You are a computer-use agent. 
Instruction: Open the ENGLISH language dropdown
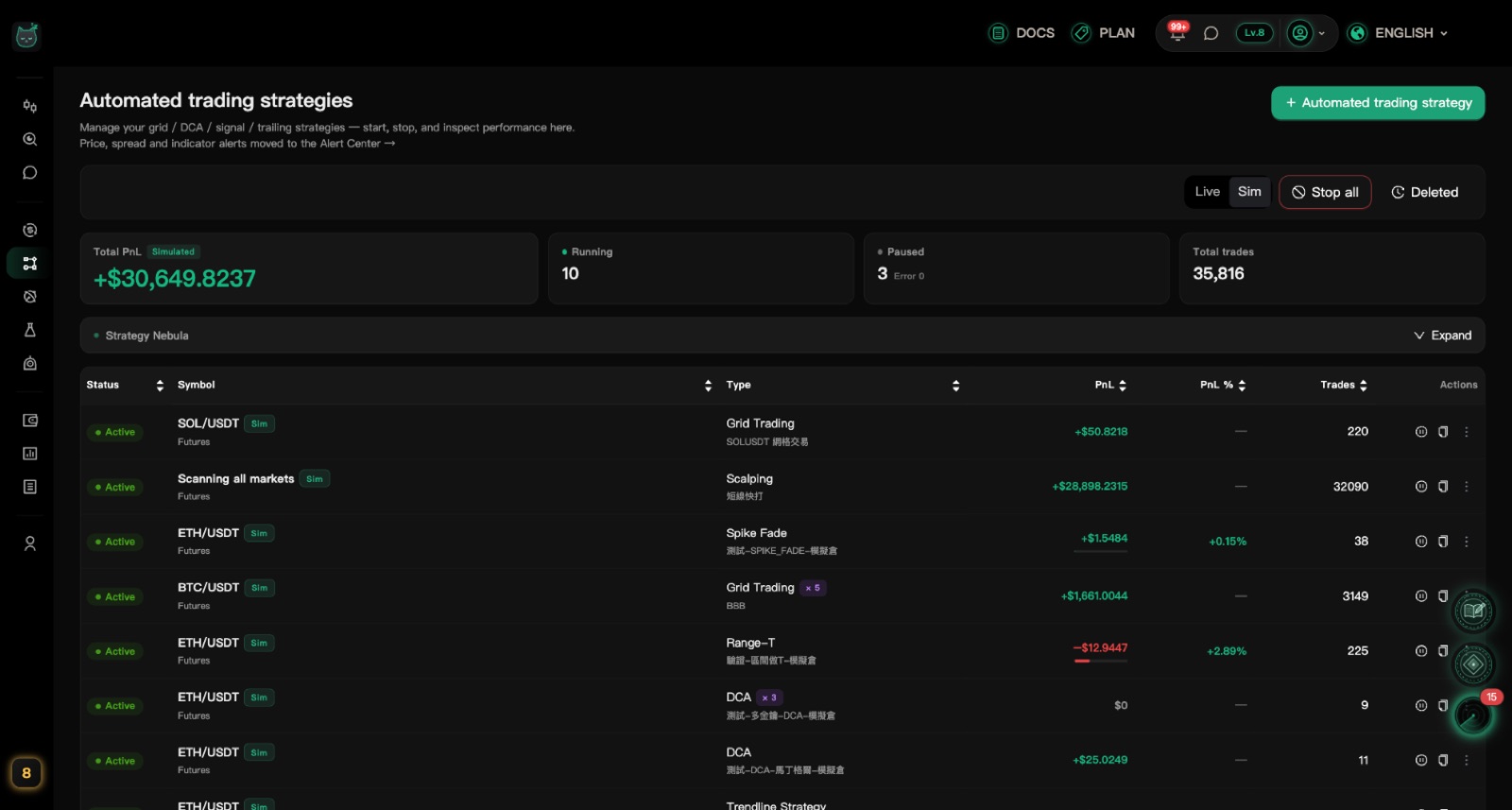1399,33
